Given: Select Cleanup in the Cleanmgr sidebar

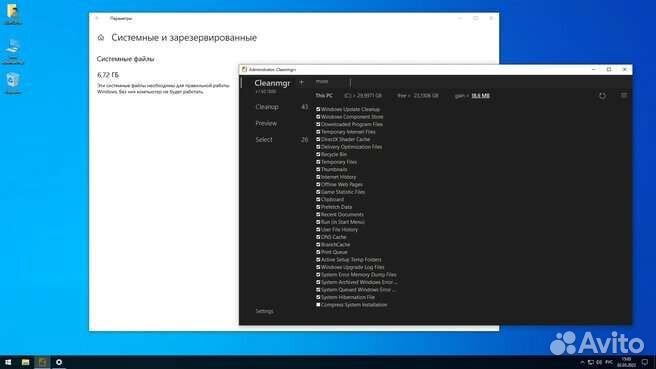Looking at the screenshot, I should 267,107.
